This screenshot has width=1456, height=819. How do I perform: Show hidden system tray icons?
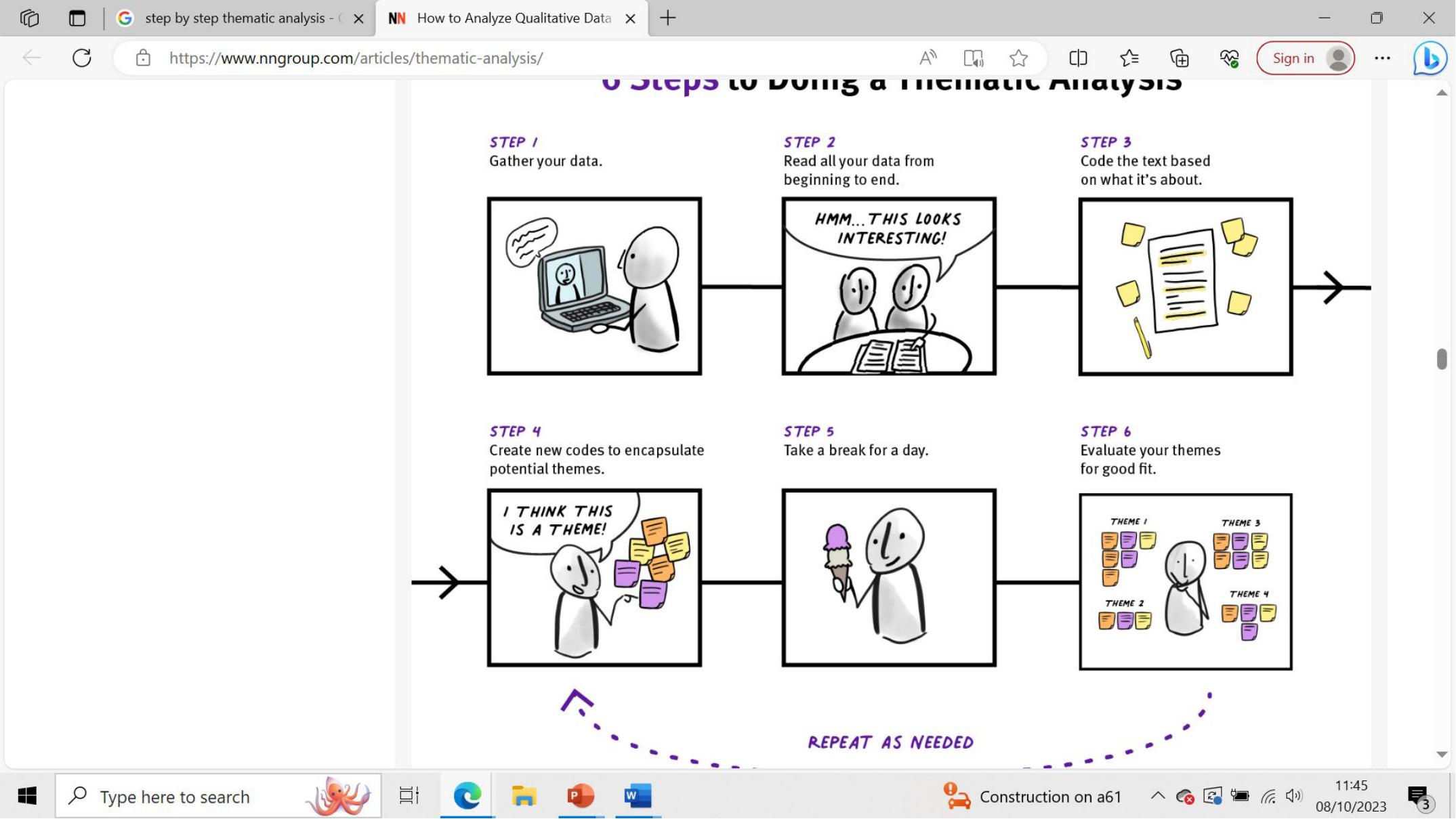(x=1157, y=796)
